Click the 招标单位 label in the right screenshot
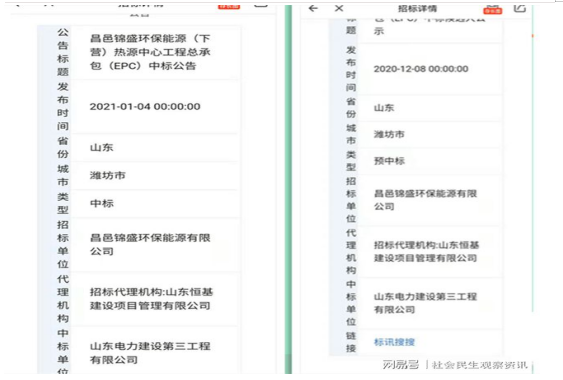 coord(351,200)
